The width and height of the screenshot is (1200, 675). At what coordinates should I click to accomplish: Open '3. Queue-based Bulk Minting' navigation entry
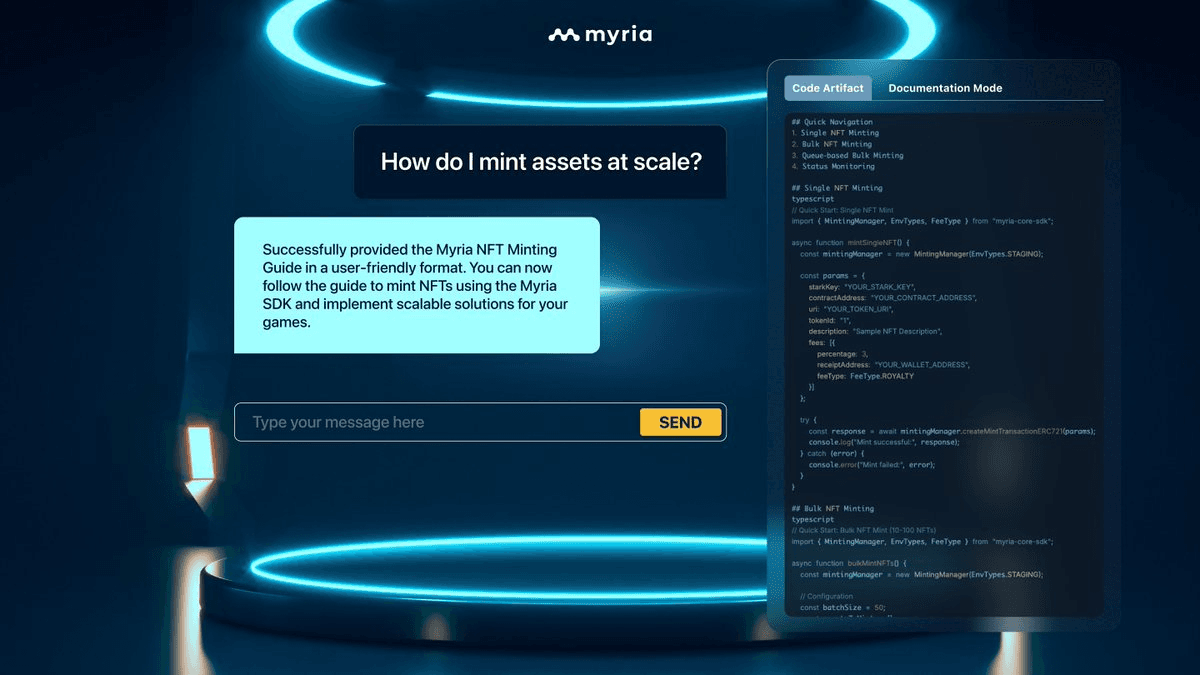point(847,155)
